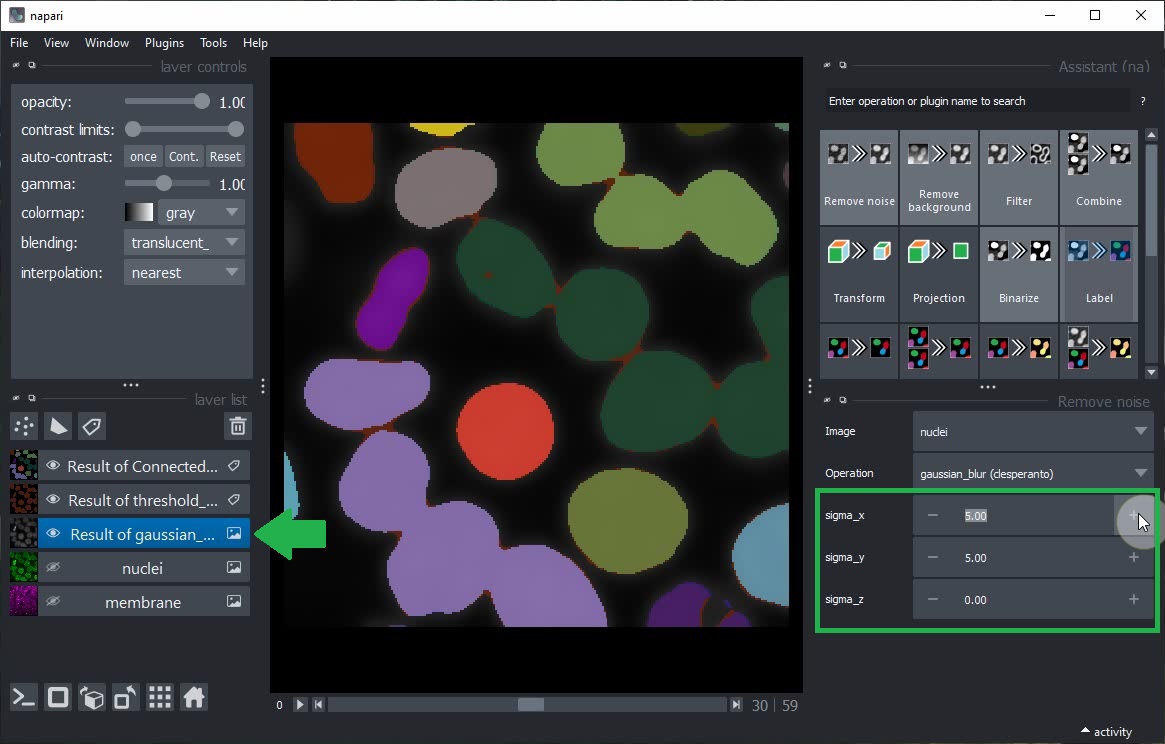Delete the selected layer with trash icon
This screenshot has width=1165, height=744.
(x=237, y=426)
